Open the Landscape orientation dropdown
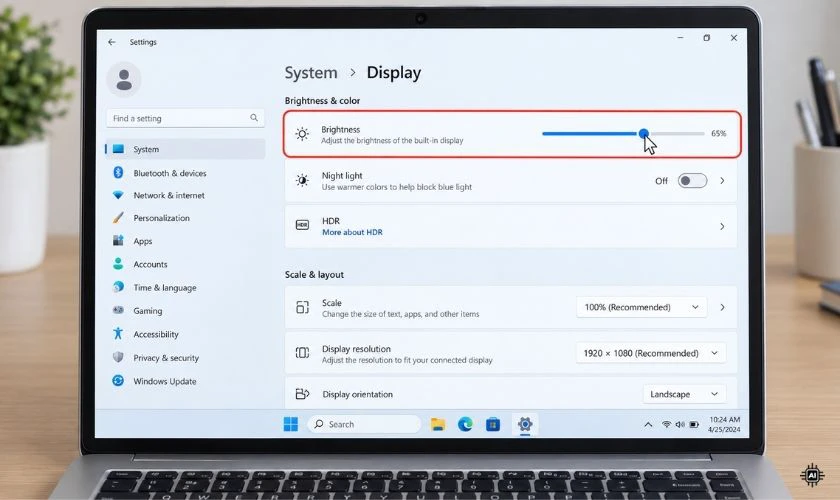Viewport: 840px width, 500px height. (x=684, y=394)
